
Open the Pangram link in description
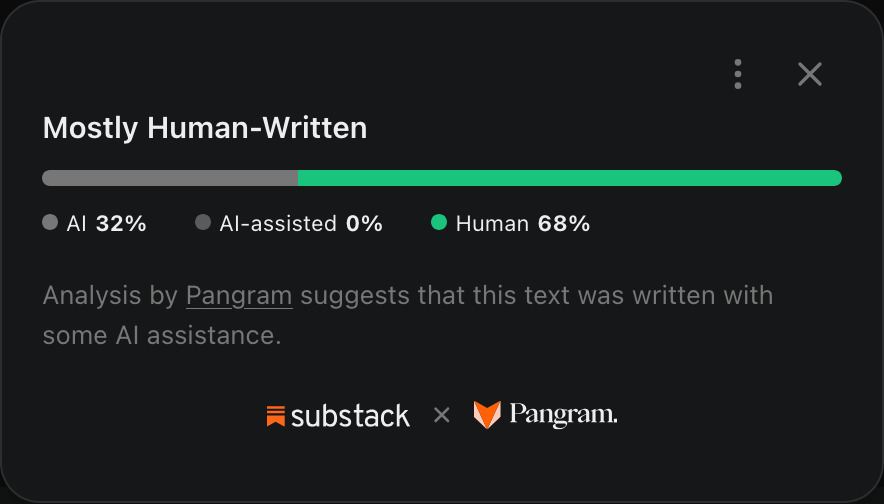(x=239, y=295)
